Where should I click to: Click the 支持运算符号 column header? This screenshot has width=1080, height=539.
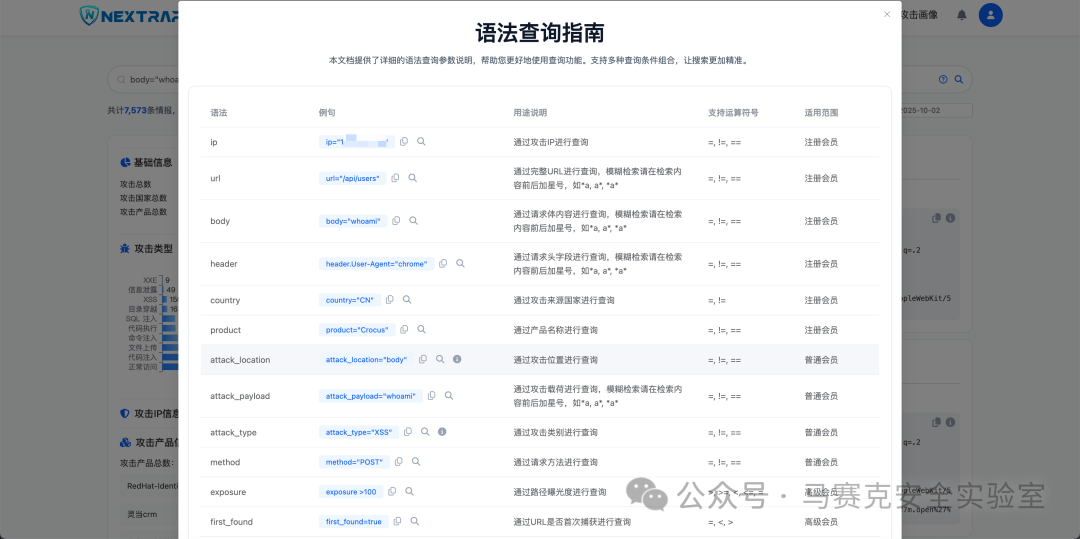coord(734,112)
